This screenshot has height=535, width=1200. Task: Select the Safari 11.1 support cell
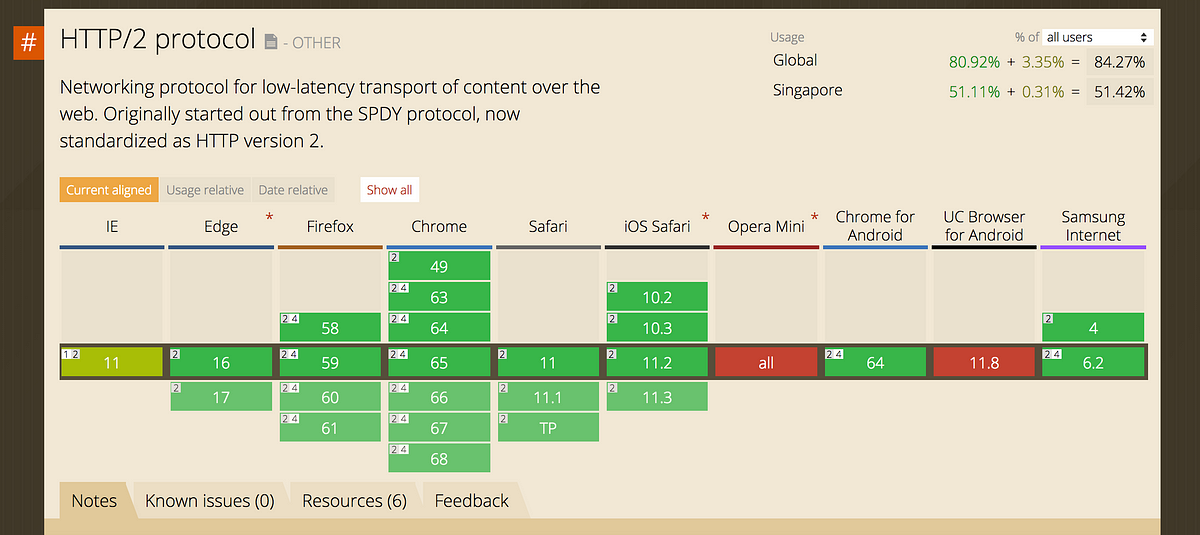548,396
